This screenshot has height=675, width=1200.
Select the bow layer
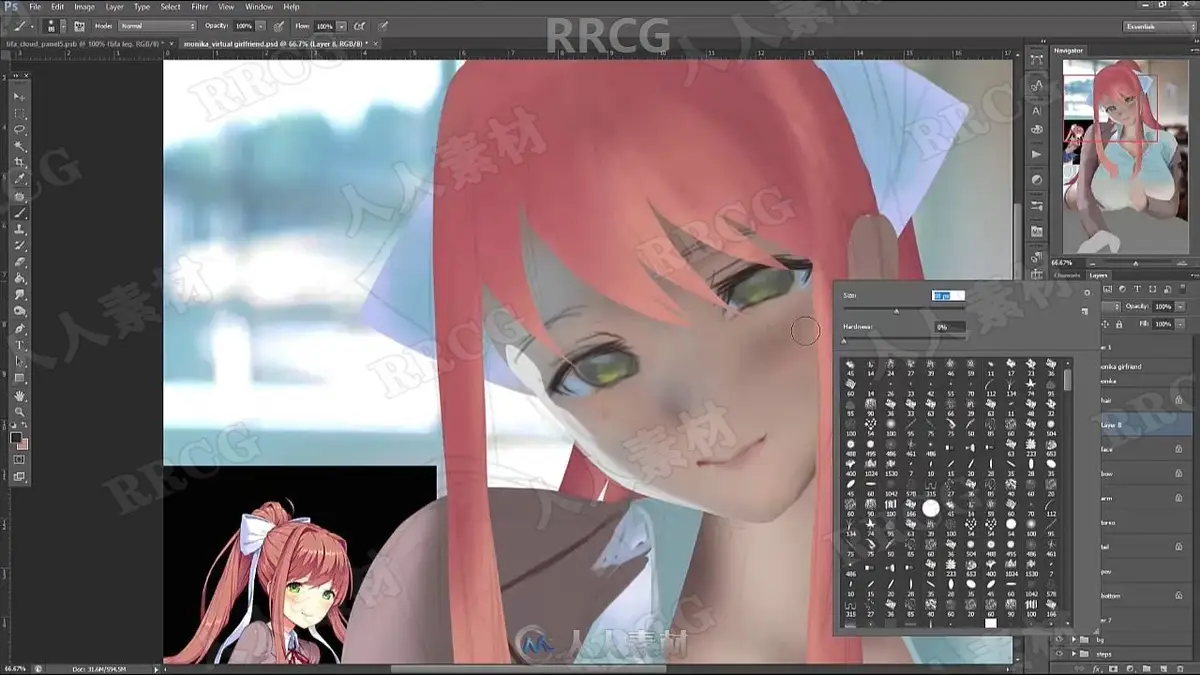pos(1146,474)
